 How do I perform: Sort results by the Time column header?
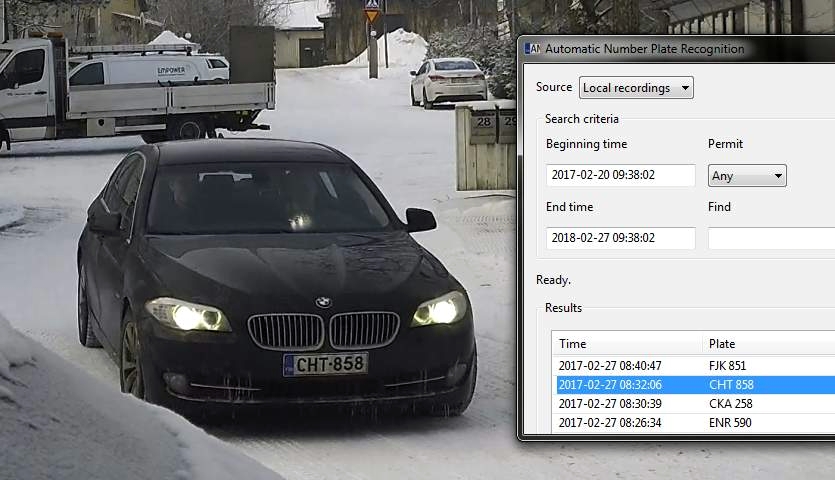625,344
